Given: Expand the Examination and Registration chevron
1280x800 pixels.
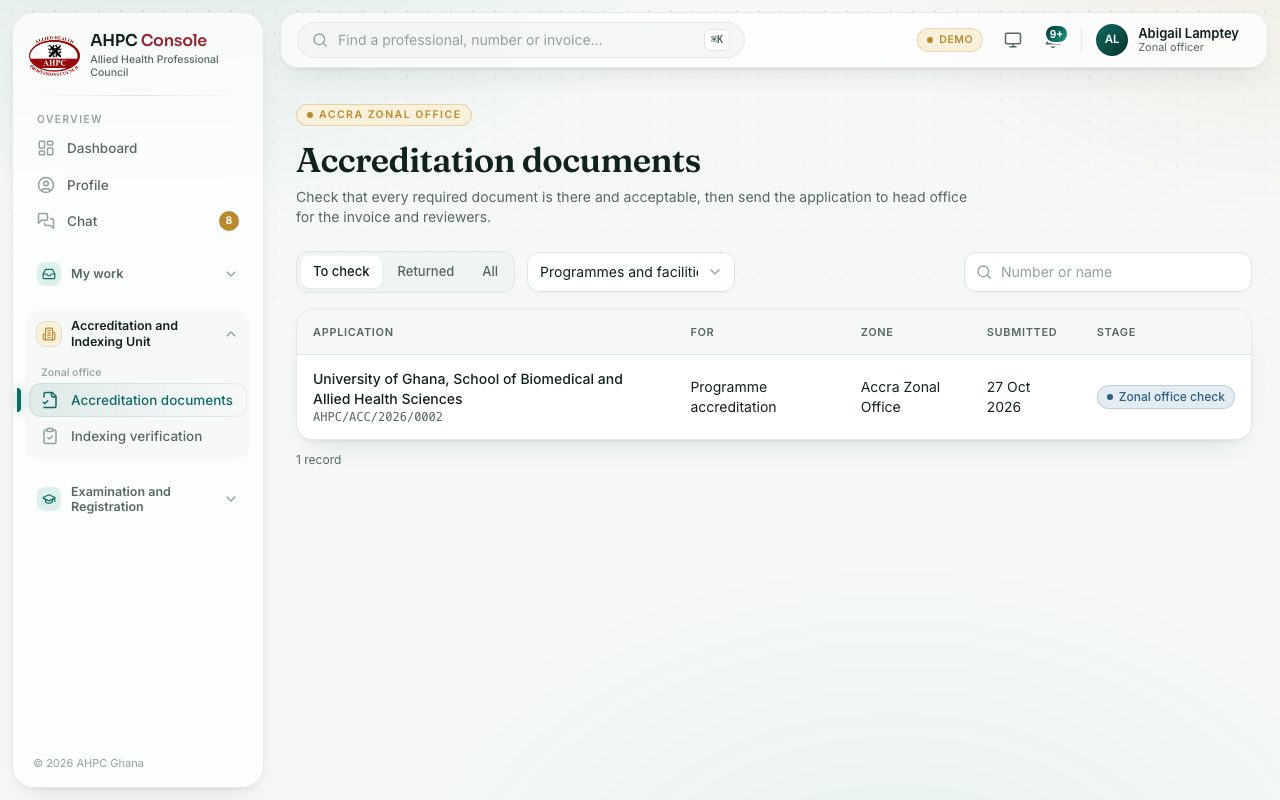Looking at the screenshot, I should click(231, 499).
